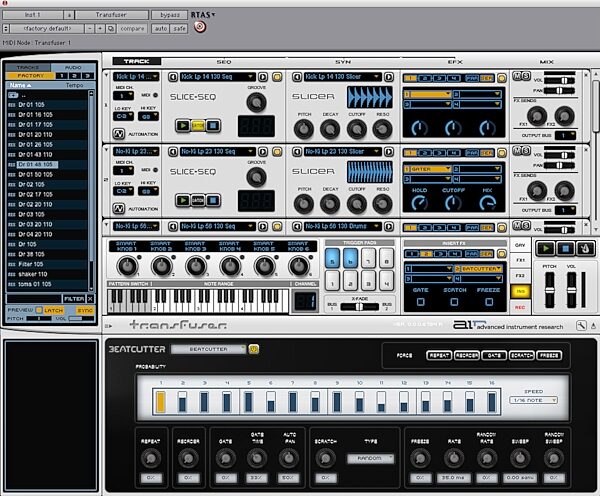Mute track 2 with the M button
Screen dimensions: 600x496
(x=517, y=150)
